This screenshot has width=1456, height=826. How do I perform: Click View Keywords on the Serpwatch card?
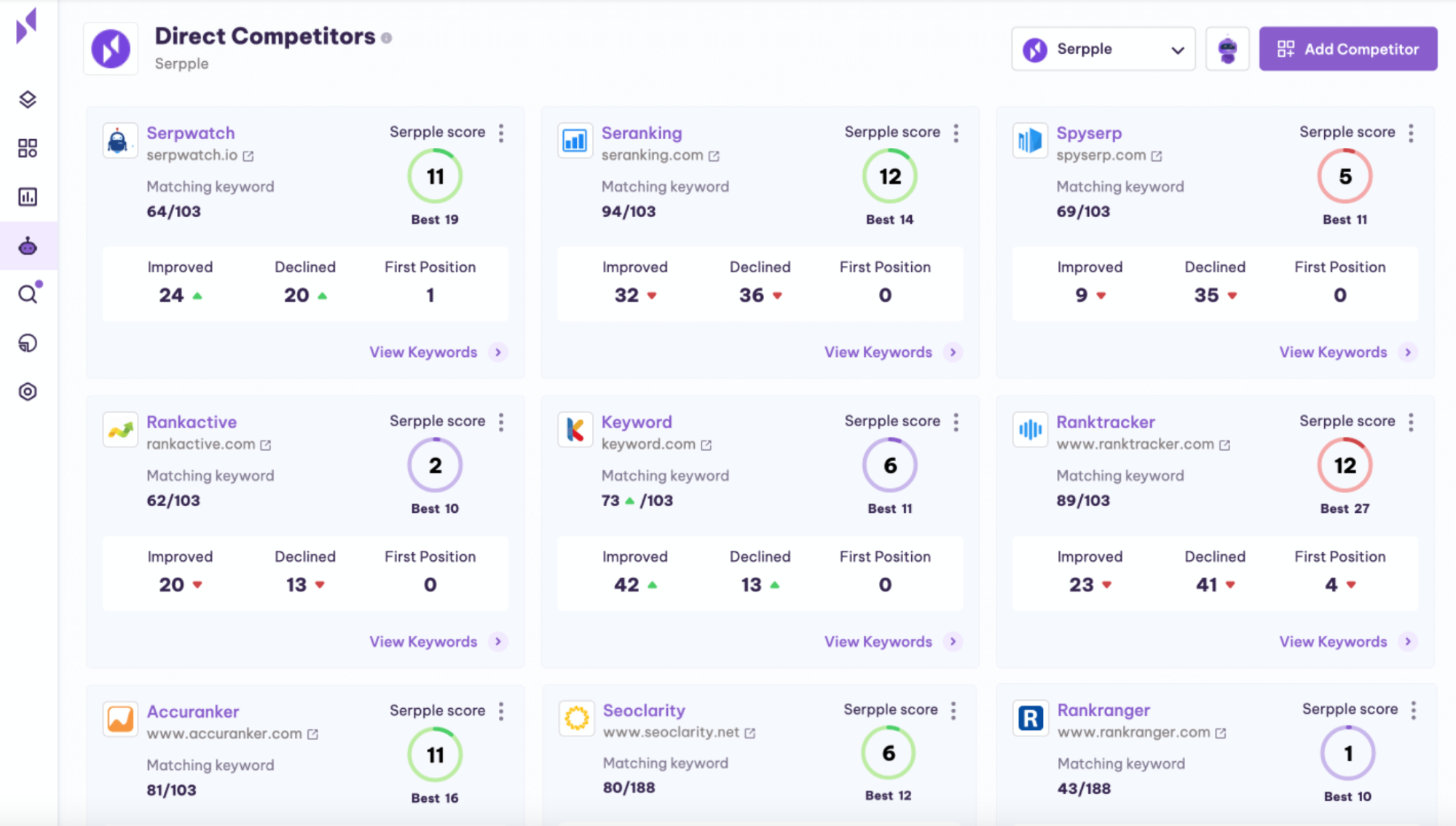click(x=437, y=352)
